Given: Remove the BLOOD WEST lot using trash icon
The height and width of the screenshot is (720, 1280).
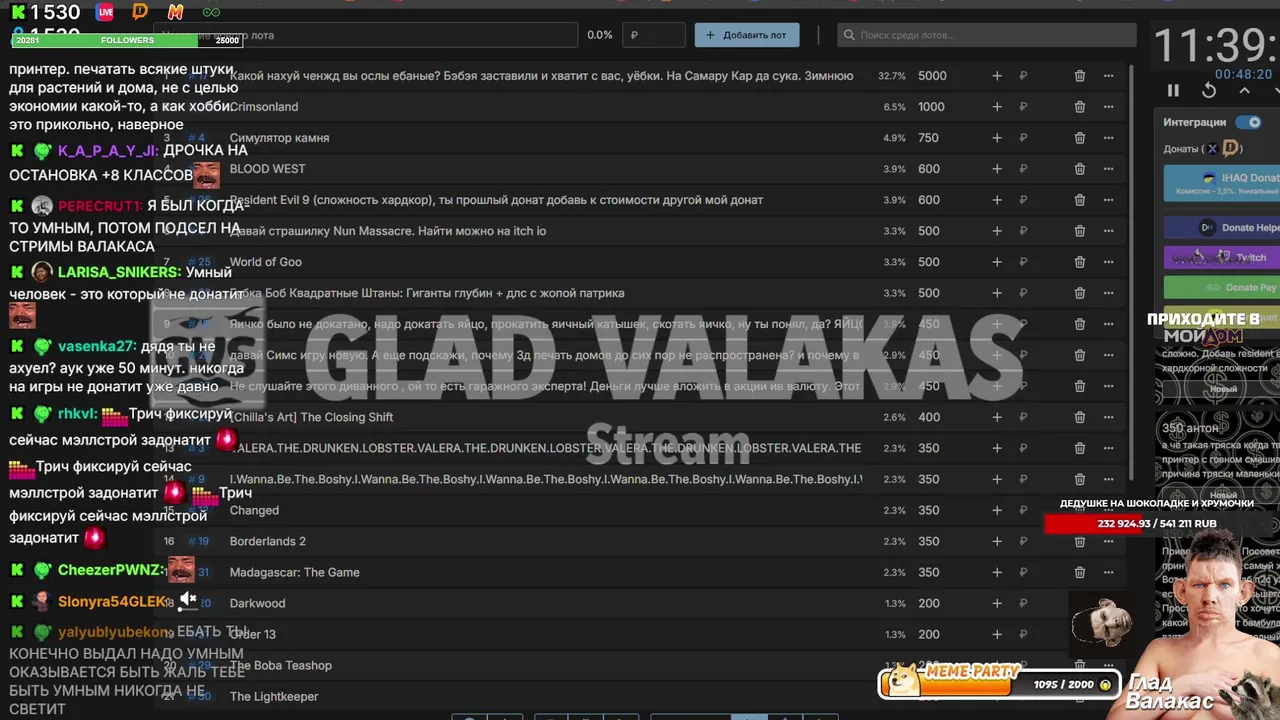Looking at the screenshot, I should tap(1080, 169).
